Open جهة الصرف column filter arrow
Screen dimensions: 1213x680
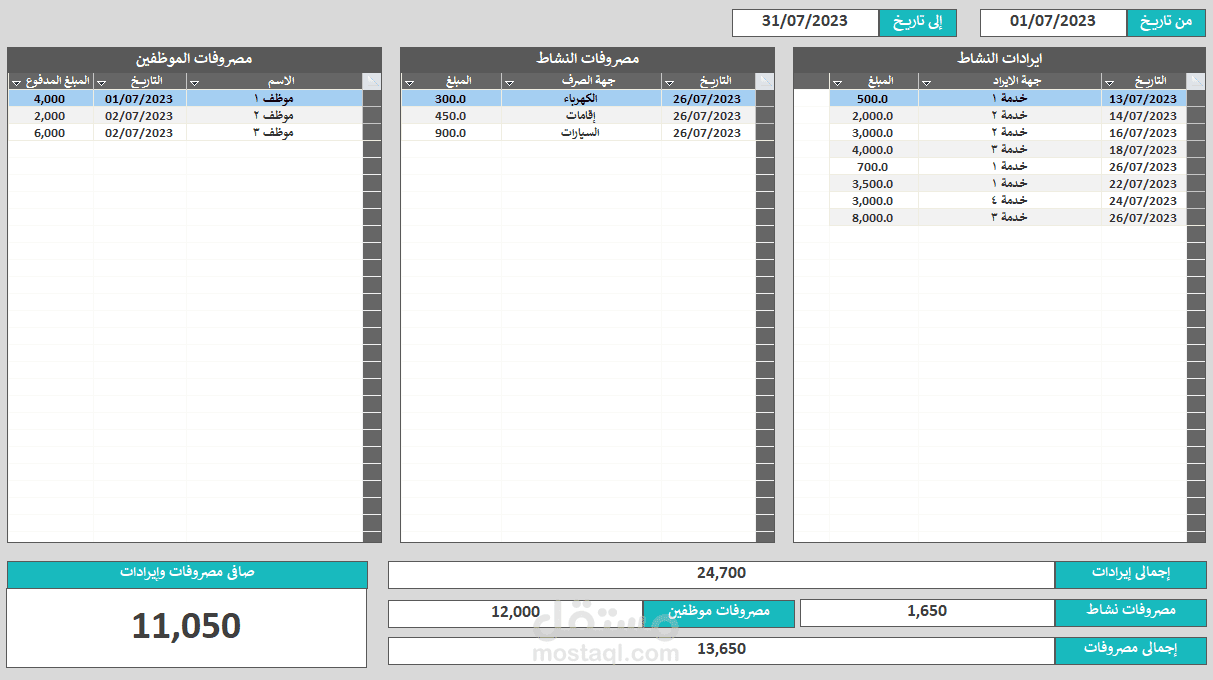click(x=510, y=83)
